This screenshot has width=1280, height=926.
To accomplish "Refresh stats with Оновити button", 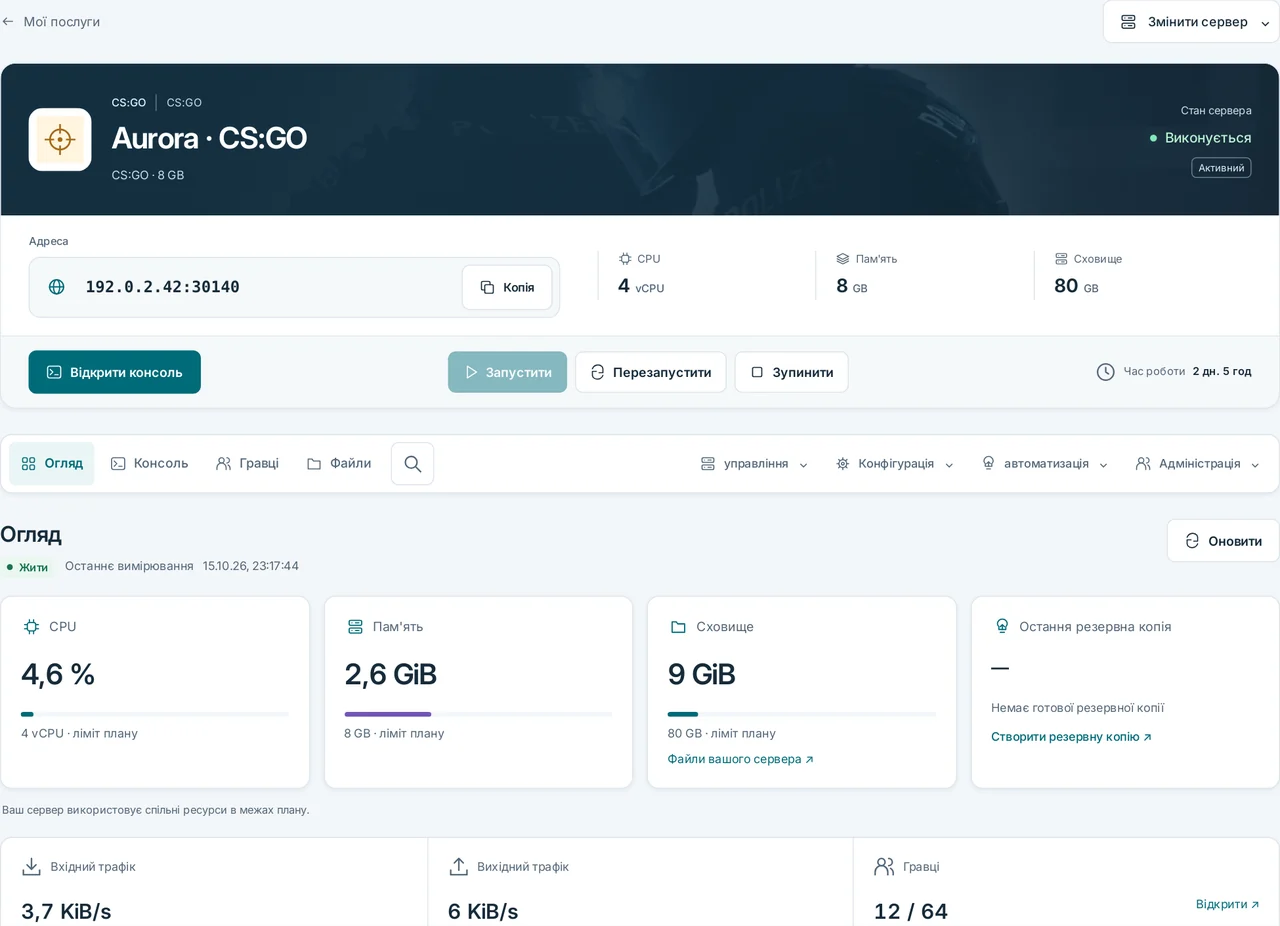I will pos(1223,541).
